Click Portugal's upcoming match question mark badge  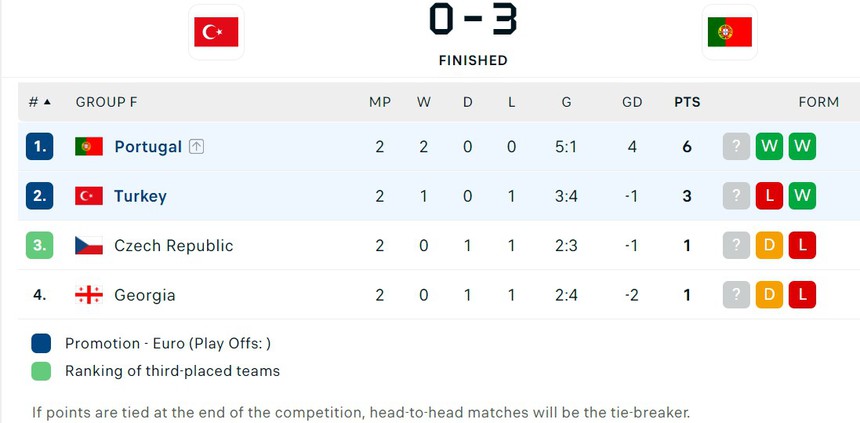pyautogui.click(x=736, y=147)
